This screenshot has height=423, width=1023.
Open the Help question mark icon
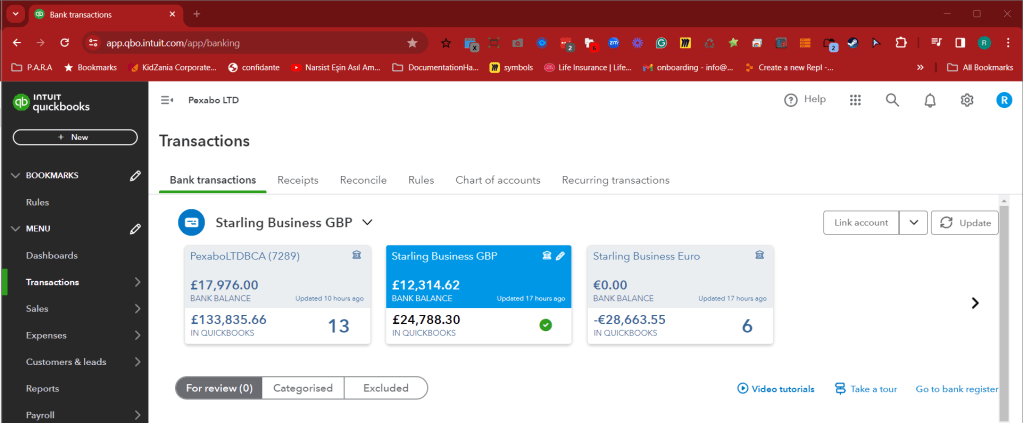pyautogui.click(x=791, y=100)
